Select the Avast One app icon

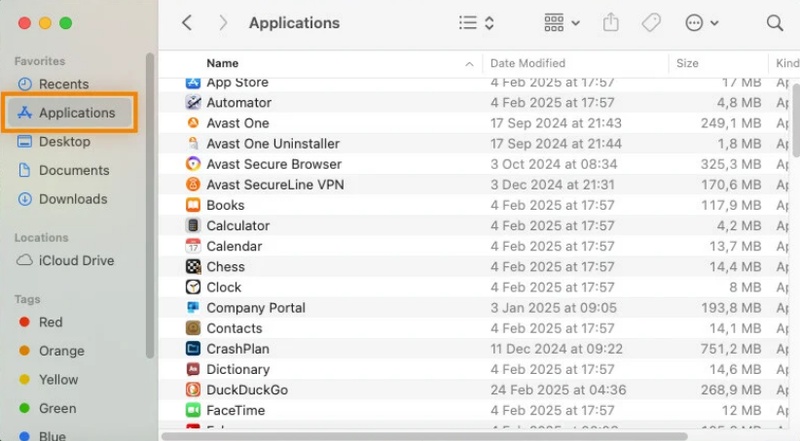pyautogui.click(x=193, y=123)
